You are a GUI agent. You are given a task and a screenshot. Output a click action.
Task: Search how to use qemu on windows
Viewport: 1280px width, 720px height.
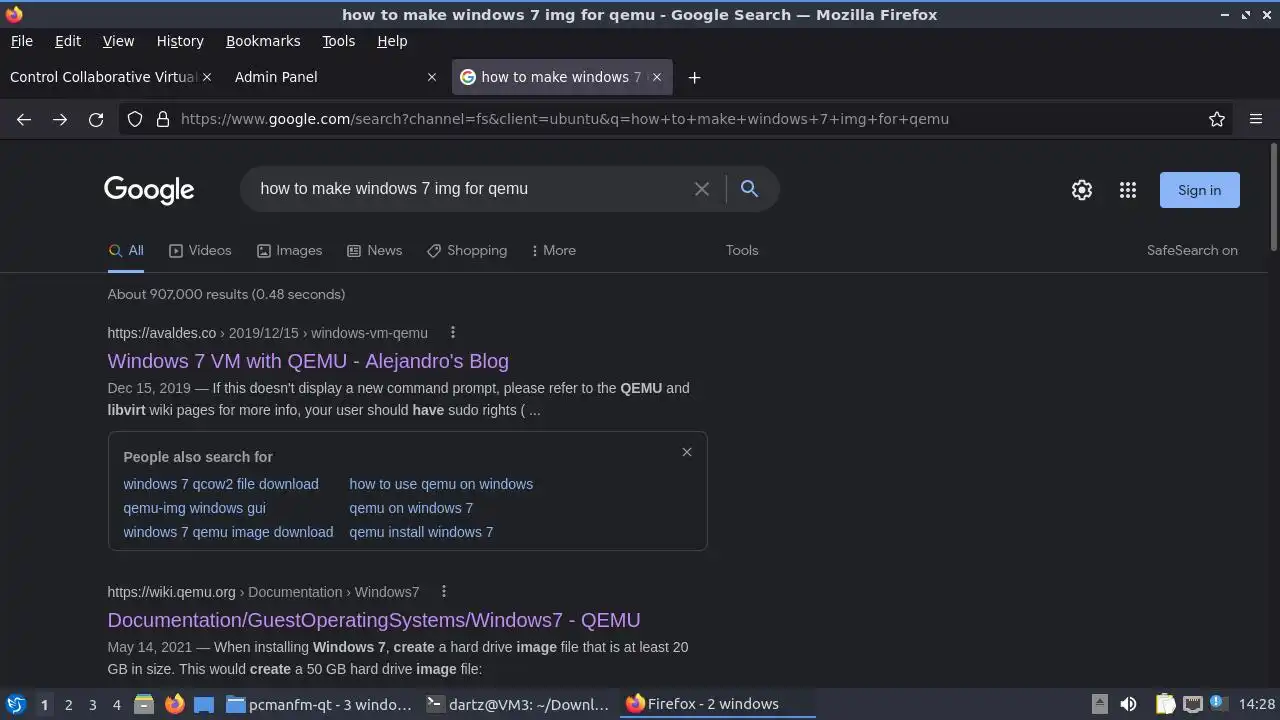click(x=441, y=484)
